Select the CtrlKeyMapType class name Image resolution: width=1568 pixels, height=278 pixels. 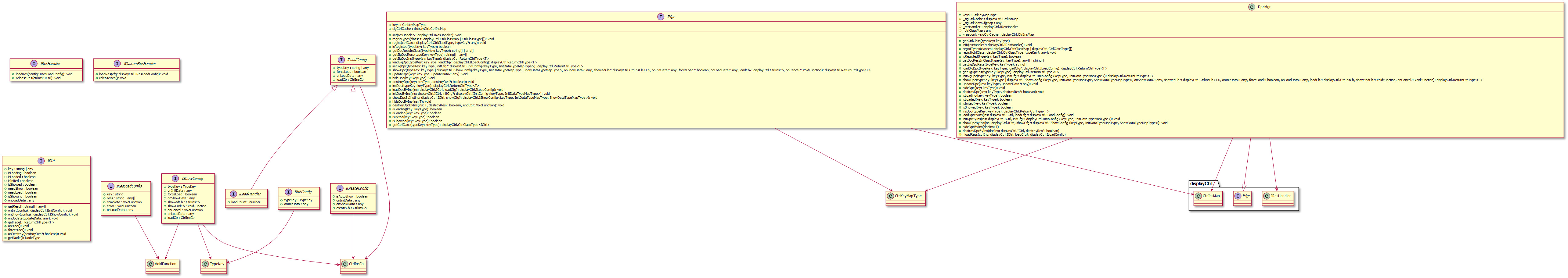coord(909,196)
